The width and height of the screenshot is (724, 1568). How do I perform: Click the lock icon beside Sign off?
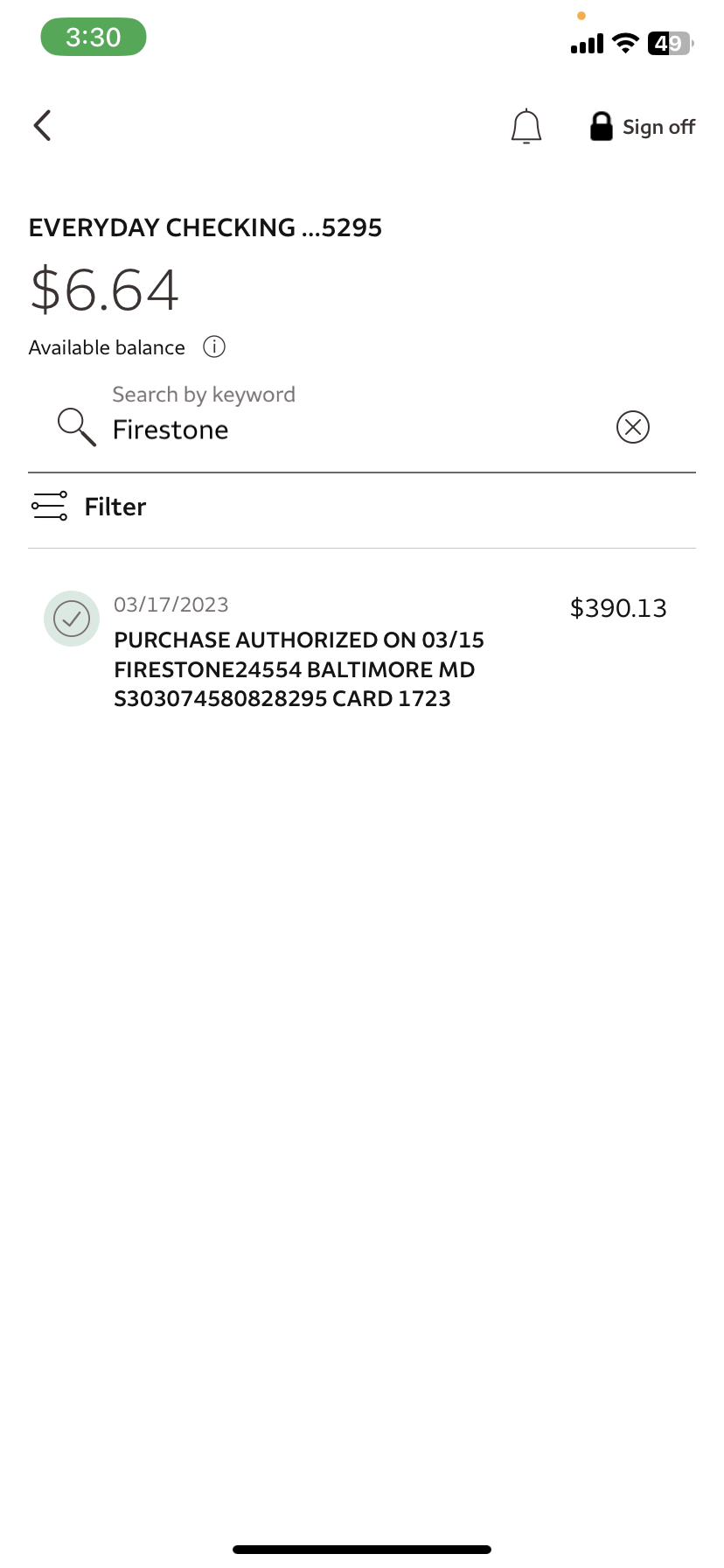pyautogui.click(x=601, y=127)
